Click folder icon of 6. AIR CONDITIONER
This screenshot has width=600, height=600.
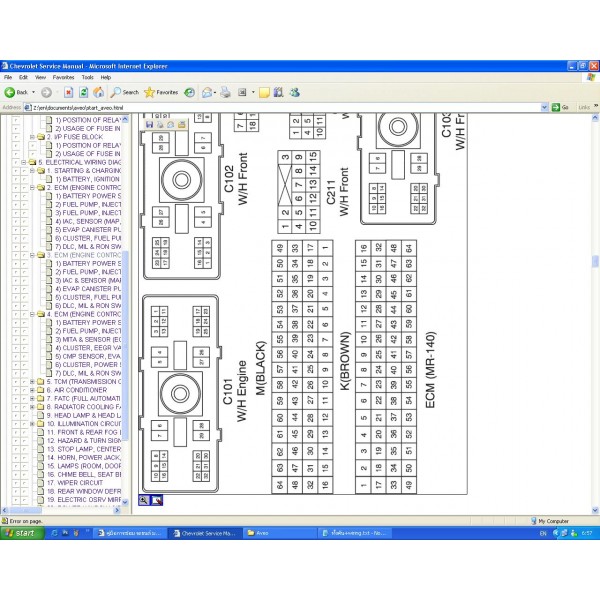[41, 390]
